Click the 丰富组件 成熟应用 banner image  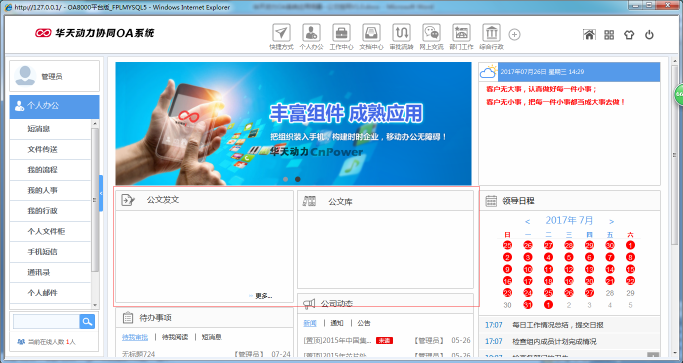click(293, 123)
